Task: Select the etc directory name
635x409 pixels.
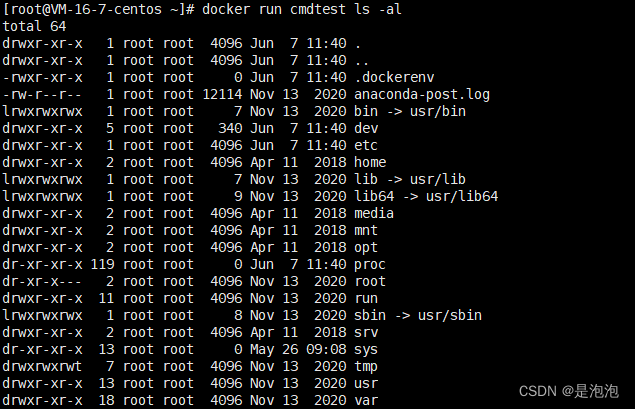Action: 366,145
